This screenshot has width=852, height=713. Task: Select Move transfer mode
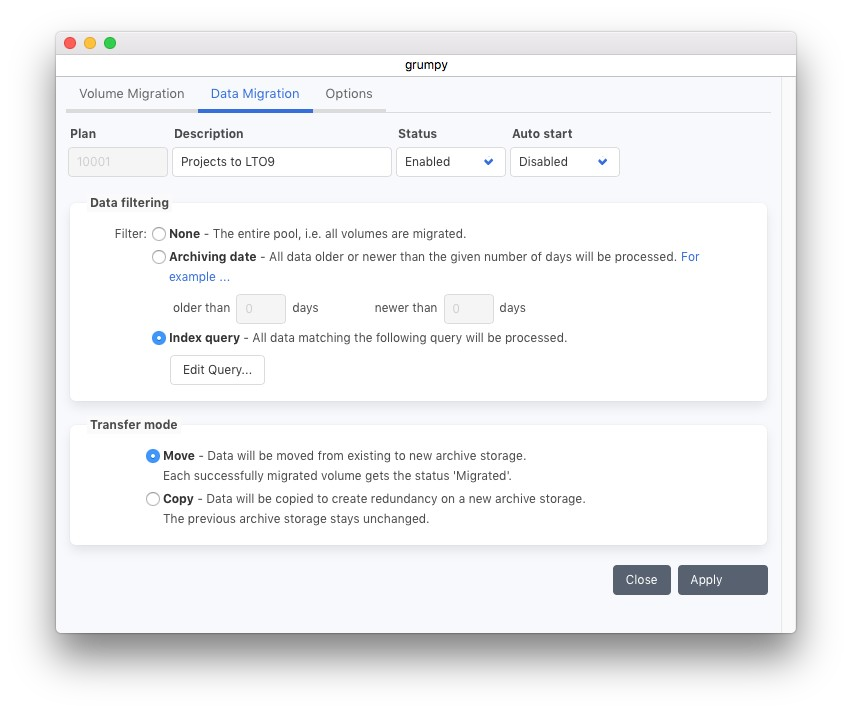(153, 456)
